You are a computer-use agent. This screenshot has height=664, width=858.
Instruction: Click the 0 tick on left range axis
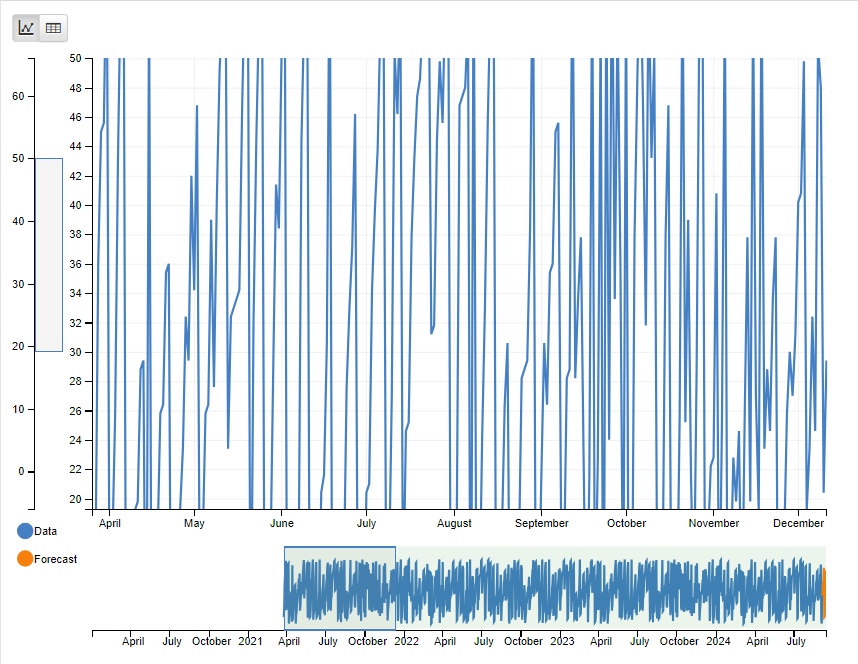tap(22, 471)
